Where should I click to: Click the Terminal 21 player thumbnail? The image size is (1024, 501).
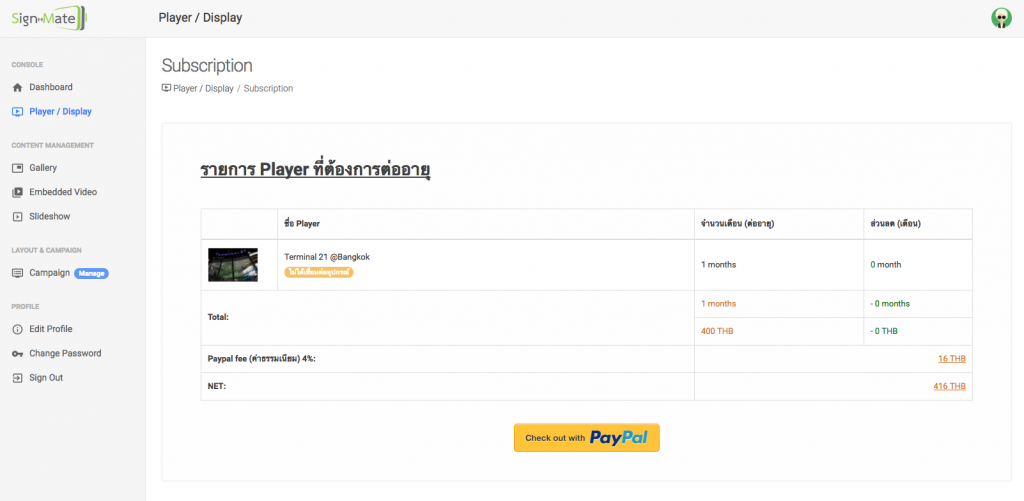(x=233, y=265)
